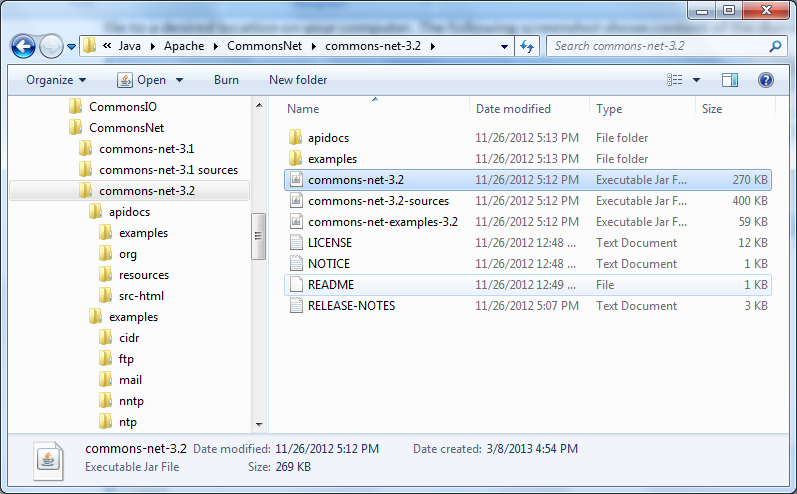Click the Refresh button in address bar
The height and width of the screenshot is (494, 797).
click(527, 46)
